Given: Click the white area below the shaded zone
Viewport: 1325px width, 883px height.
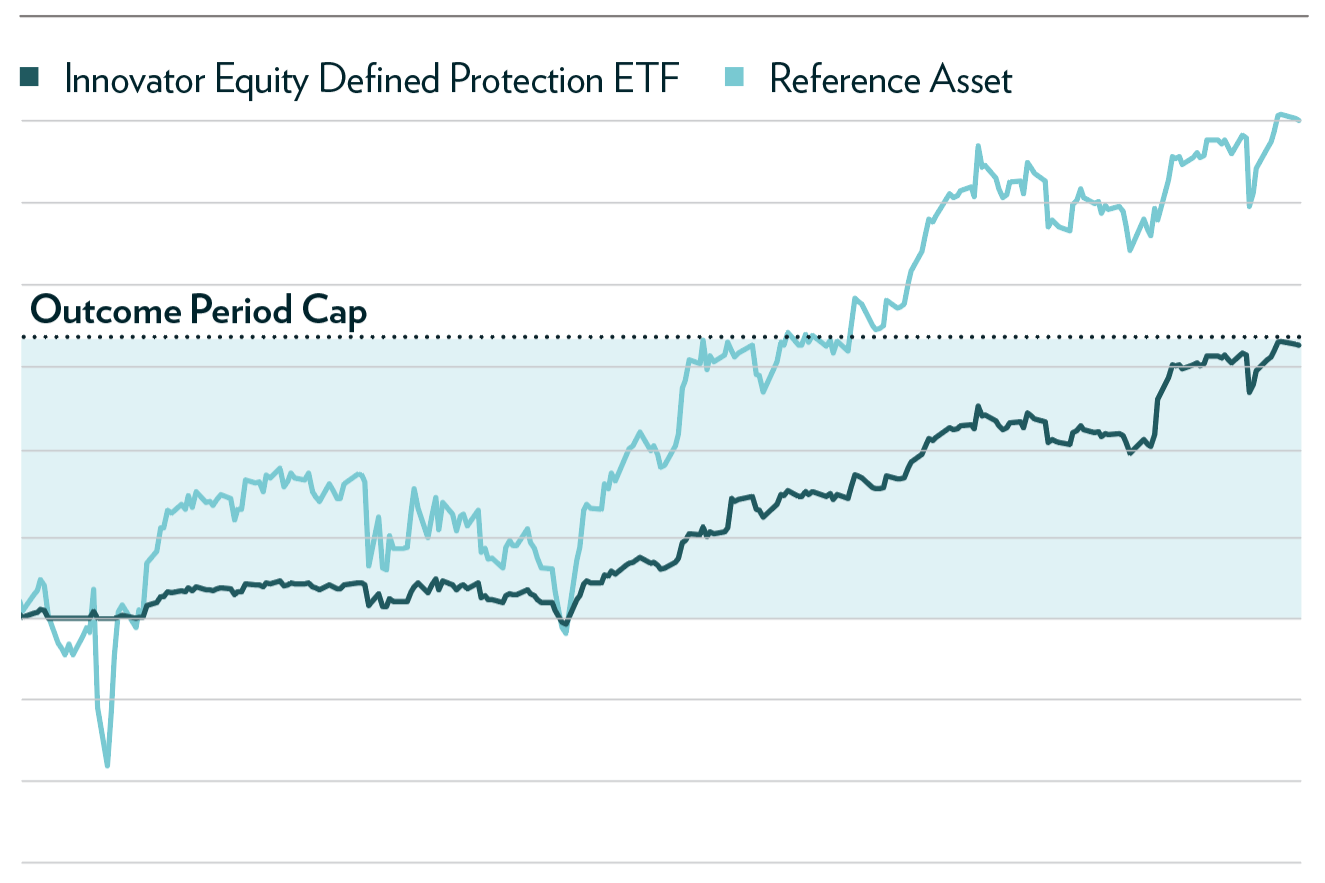Looking at the screenshot, I should [660, 740].
